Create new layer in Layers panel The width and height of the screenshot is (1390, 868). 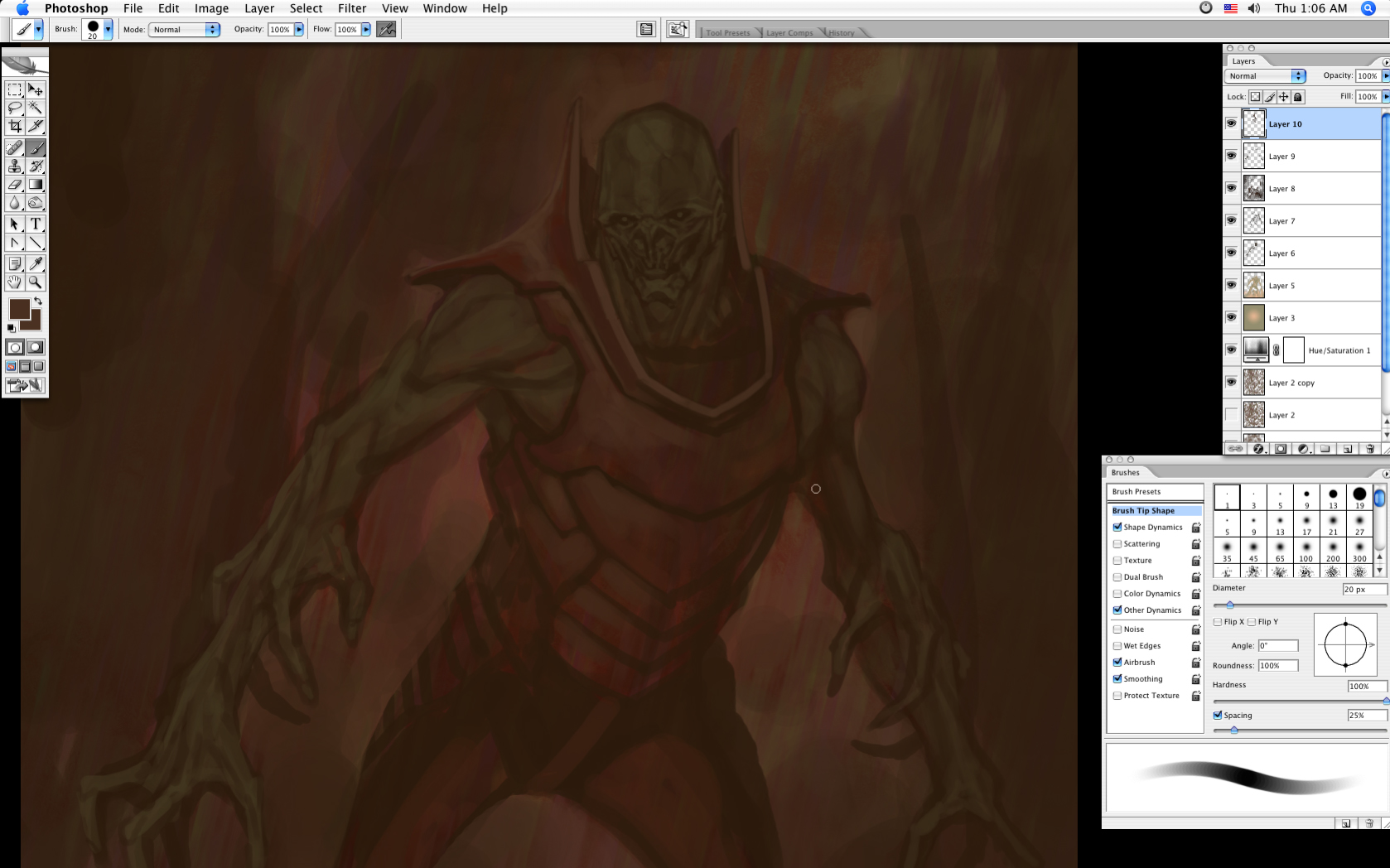click(x=1347, y=449)
